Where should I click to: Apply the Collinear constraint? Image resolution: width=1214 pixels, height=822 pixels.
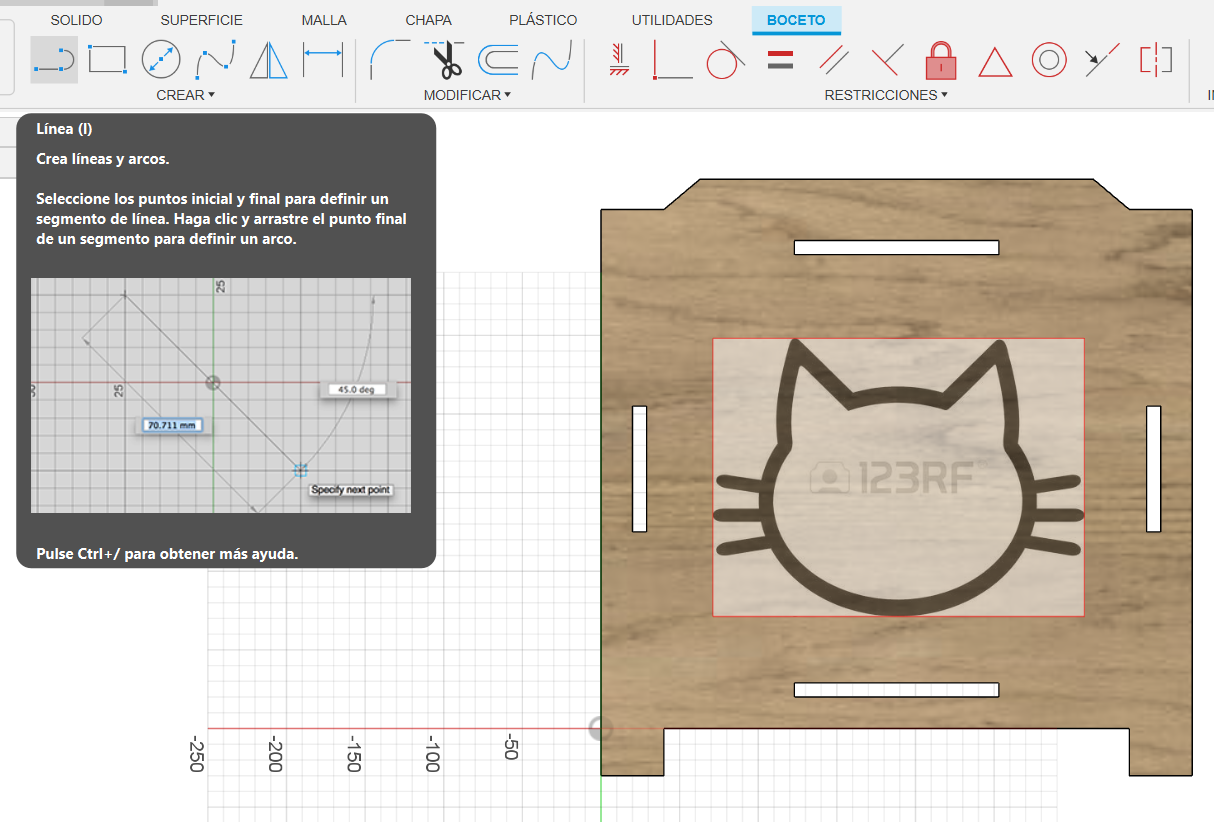pyautogui.click(x=1102, y=60)
